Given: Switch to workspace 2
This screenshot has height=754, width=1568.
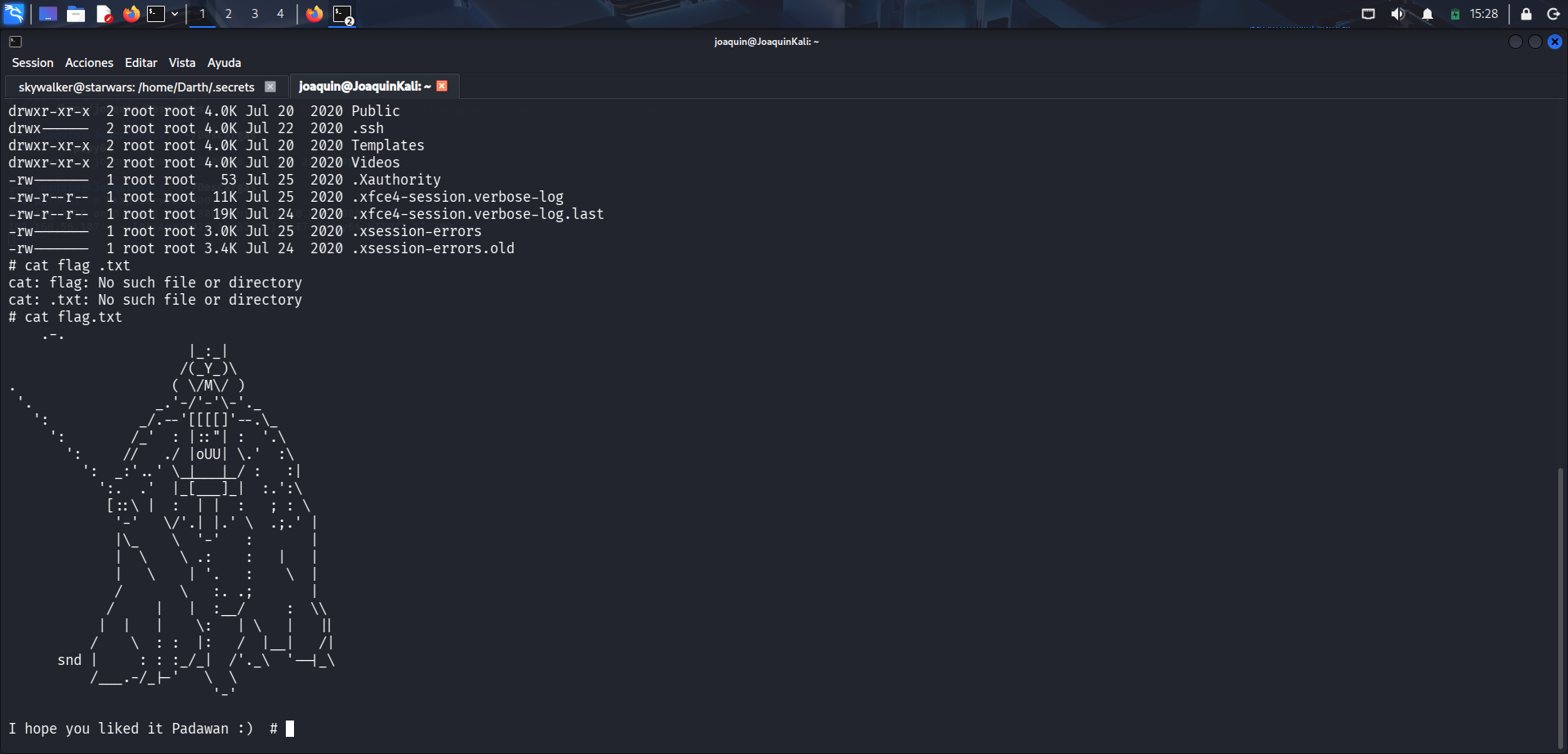Looking at the screenshot, I should click(229, 14).
